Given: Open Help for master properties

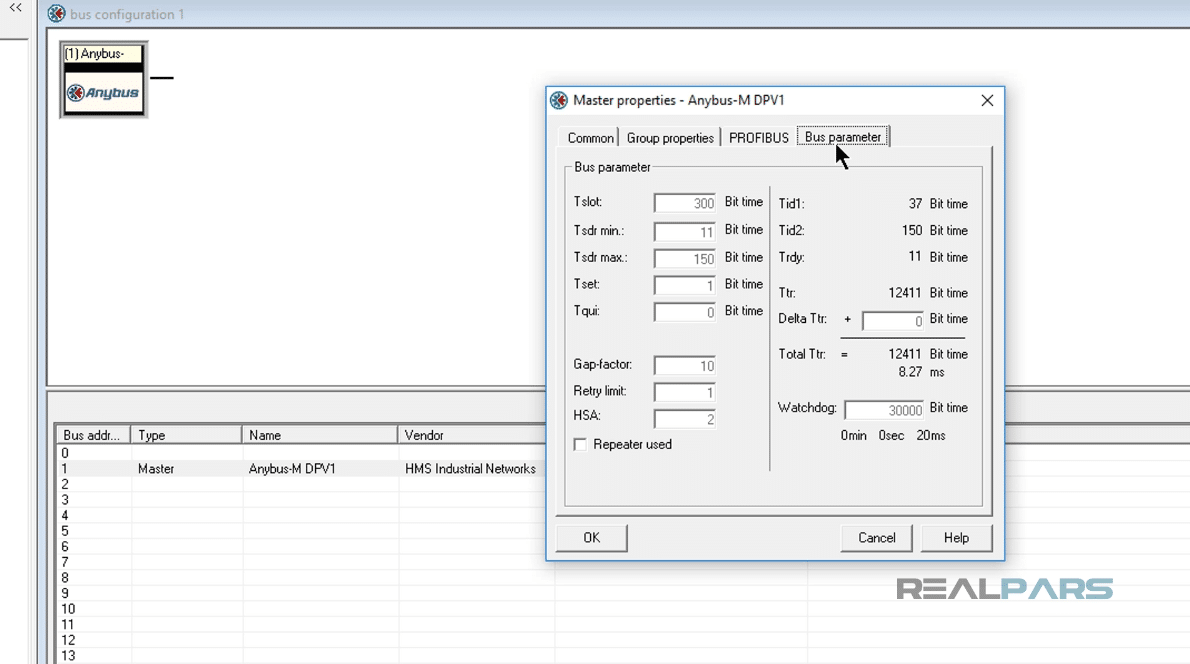Looking at the screenshot, I should pos(956,538).
